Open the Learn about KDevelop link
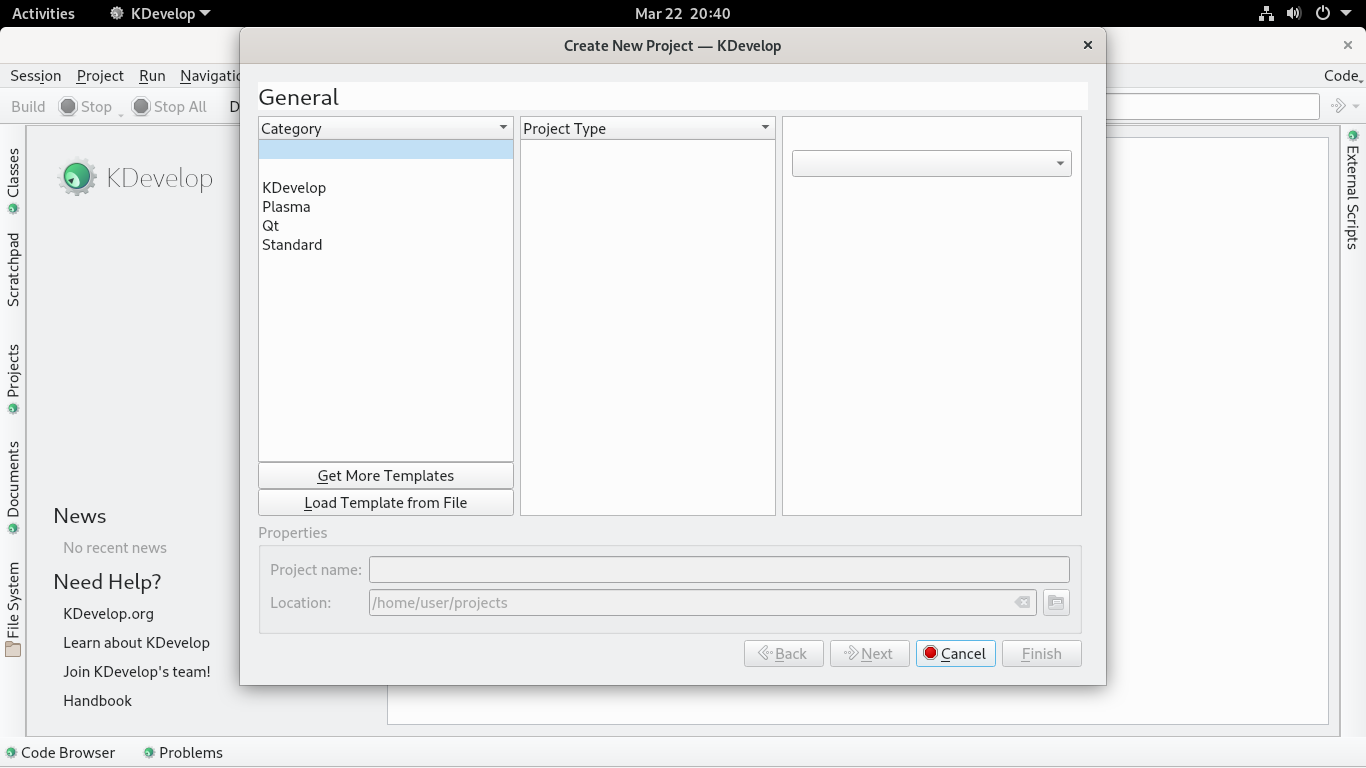Image resolution: width=1366 pixels, height=768 pixels. [136, 643]
